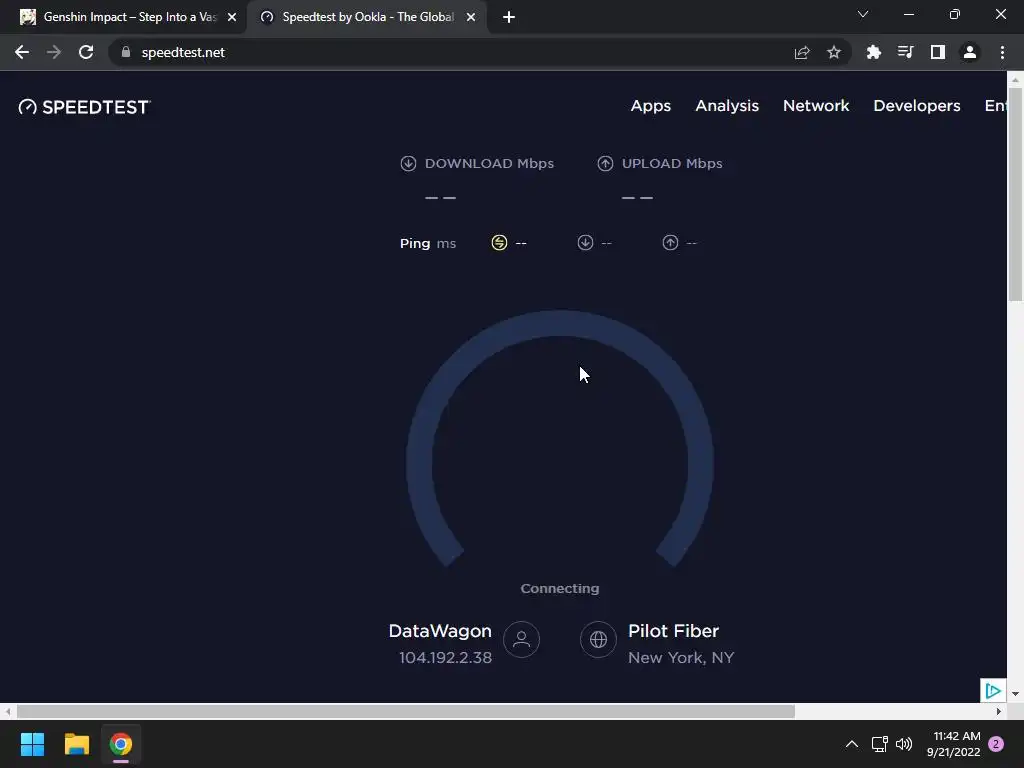Click the download ping arrow icon
The image size is (1024, 768).
[585, 243]
